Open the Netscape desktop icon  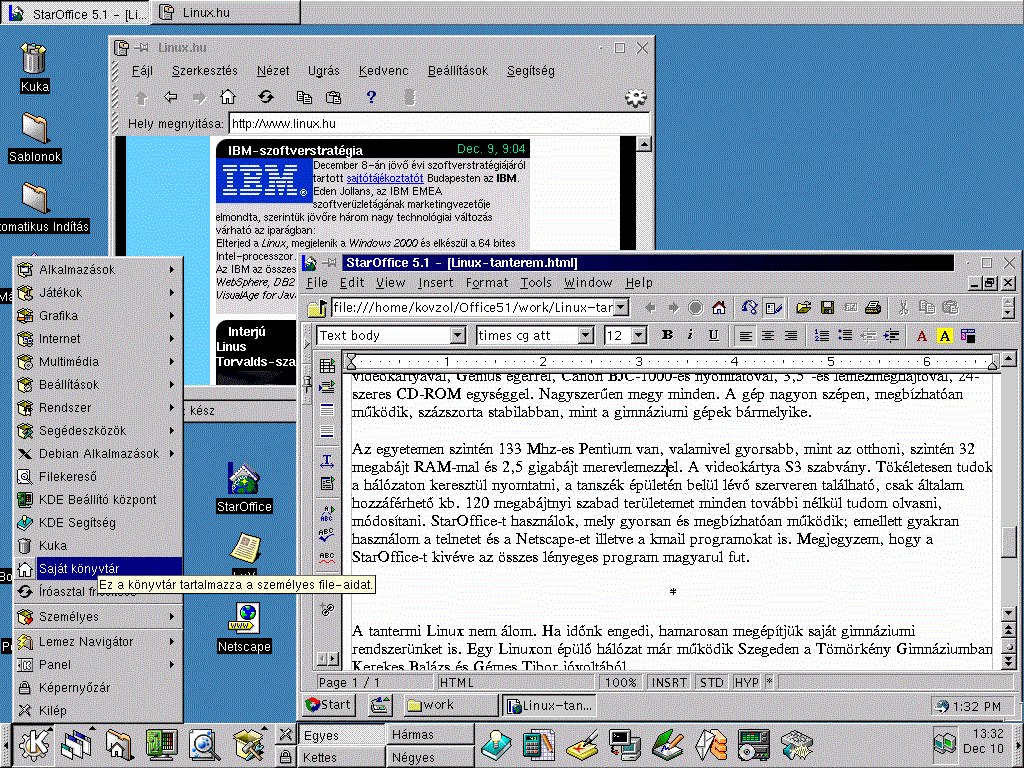244,628
